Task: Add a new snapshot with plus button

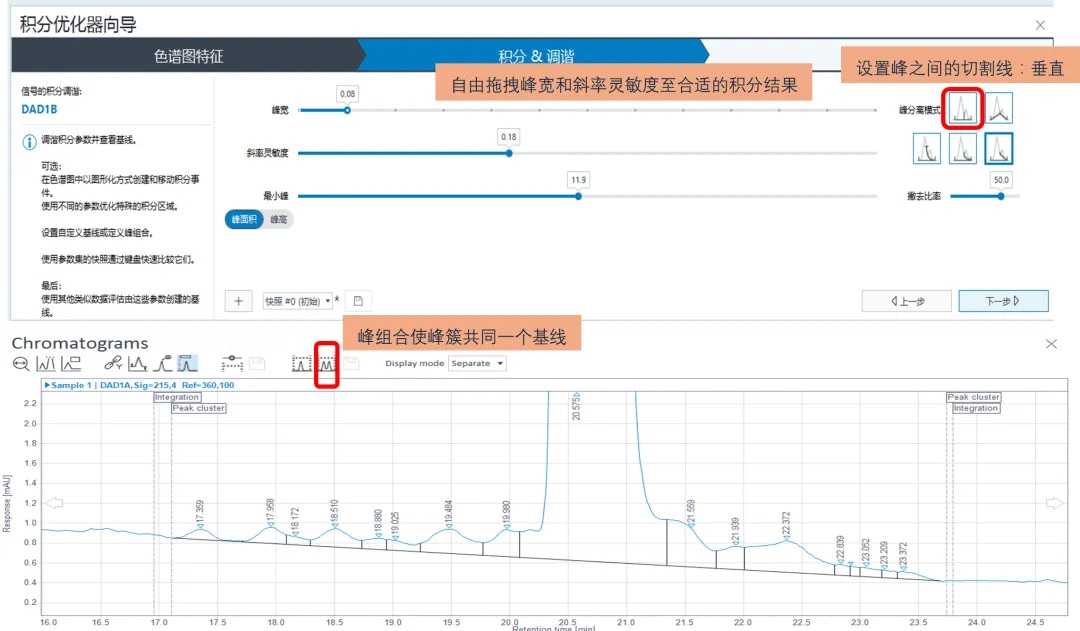Action: click(x=239, y=301)
